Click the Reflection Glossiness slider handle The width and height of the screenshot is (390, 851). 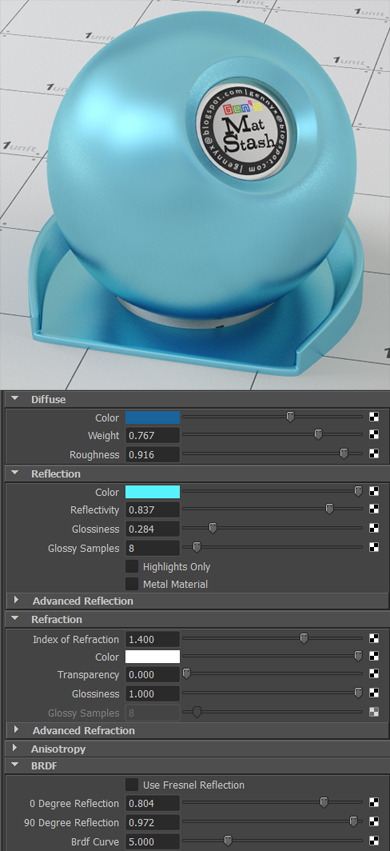coord(213,528)
